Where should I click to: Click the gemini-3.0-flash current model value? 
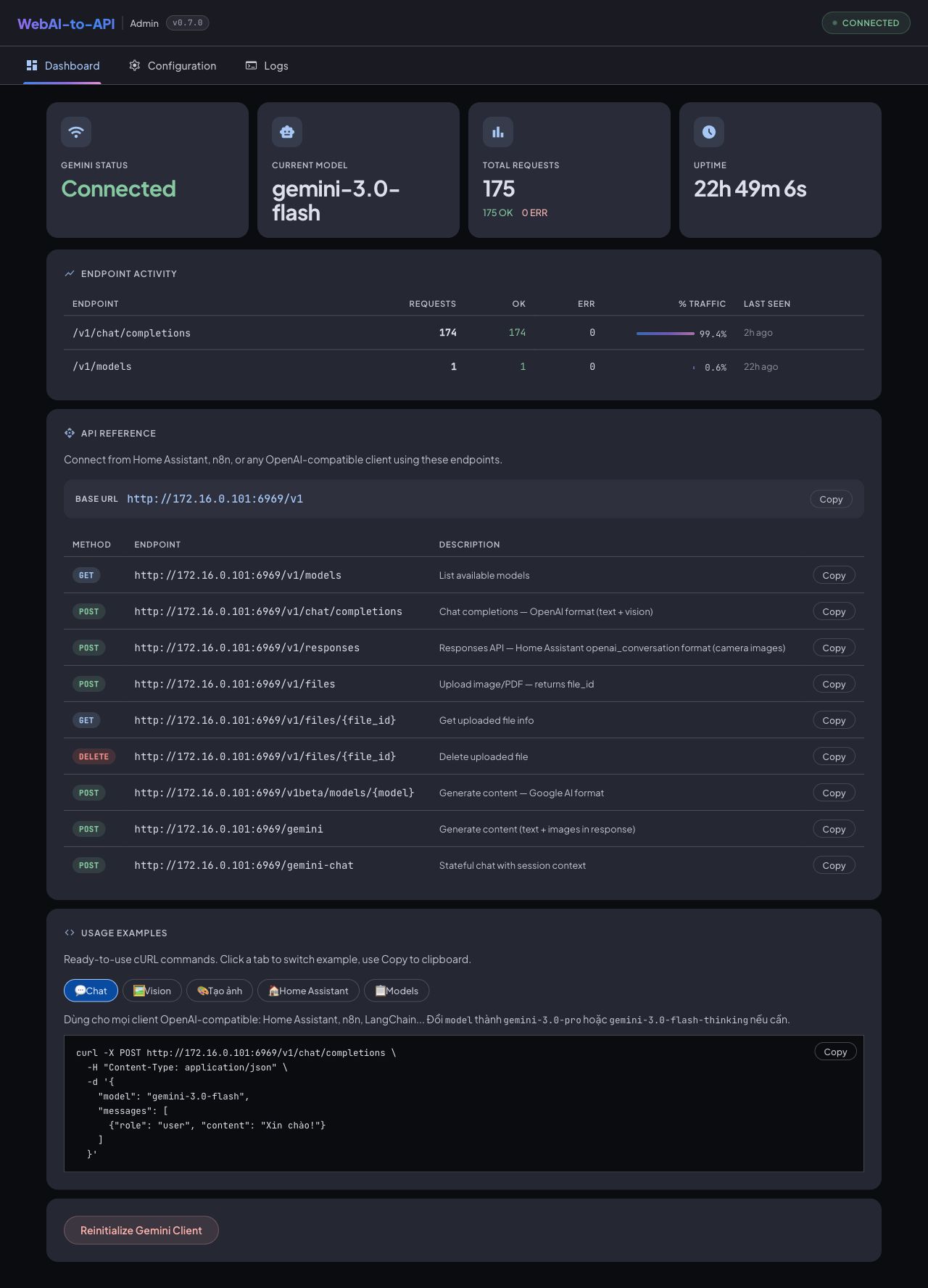pyautogui.click(x=336, y=201)
